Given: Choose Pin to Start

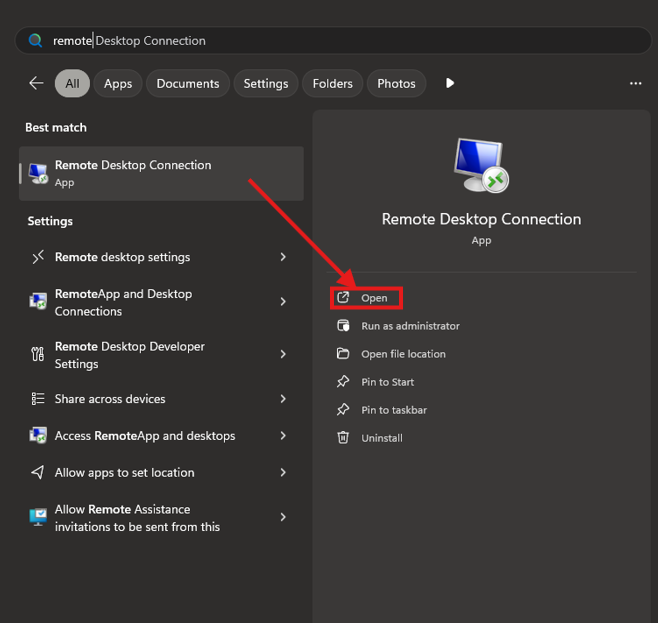Looking at the screenshot, I should click(387, 382).
